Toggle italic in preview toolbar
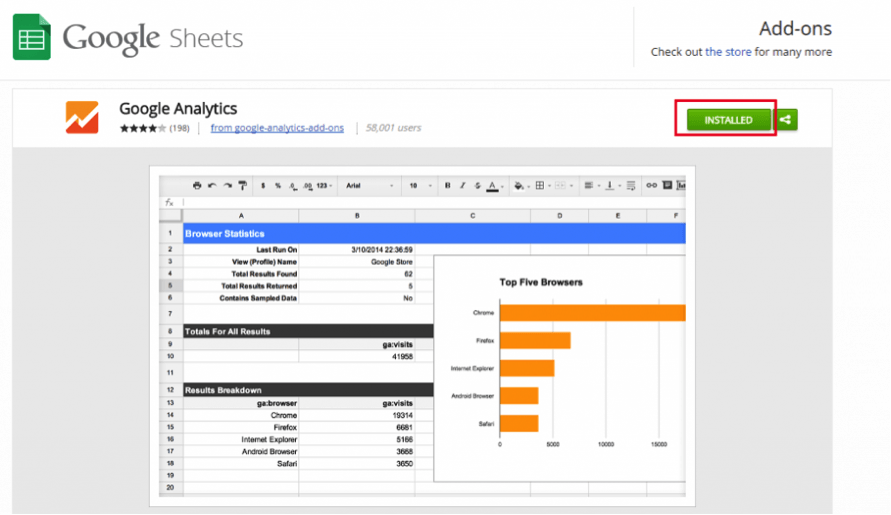 pyautogui.click(x=463, y=185)
